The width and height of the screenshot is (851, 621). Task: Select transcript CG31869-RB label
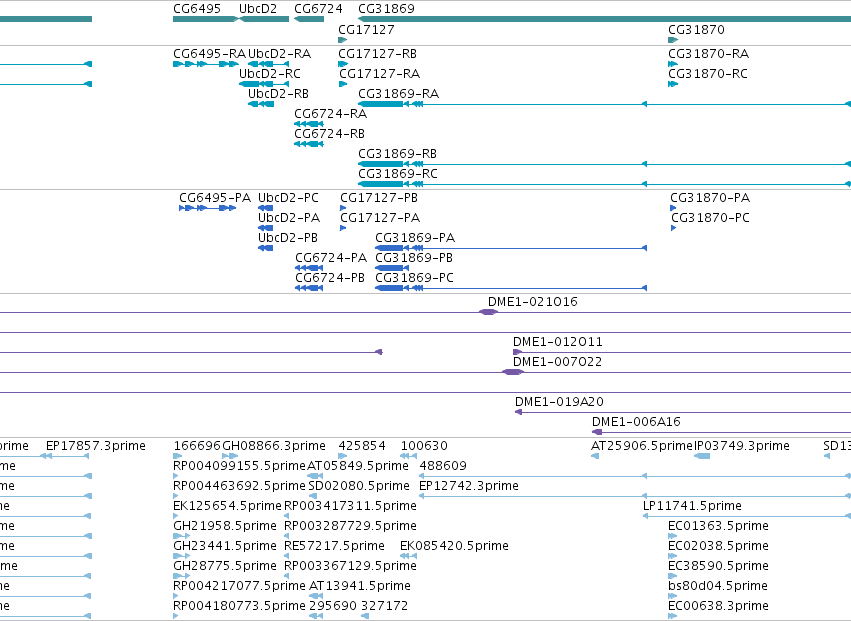point(397,154)
